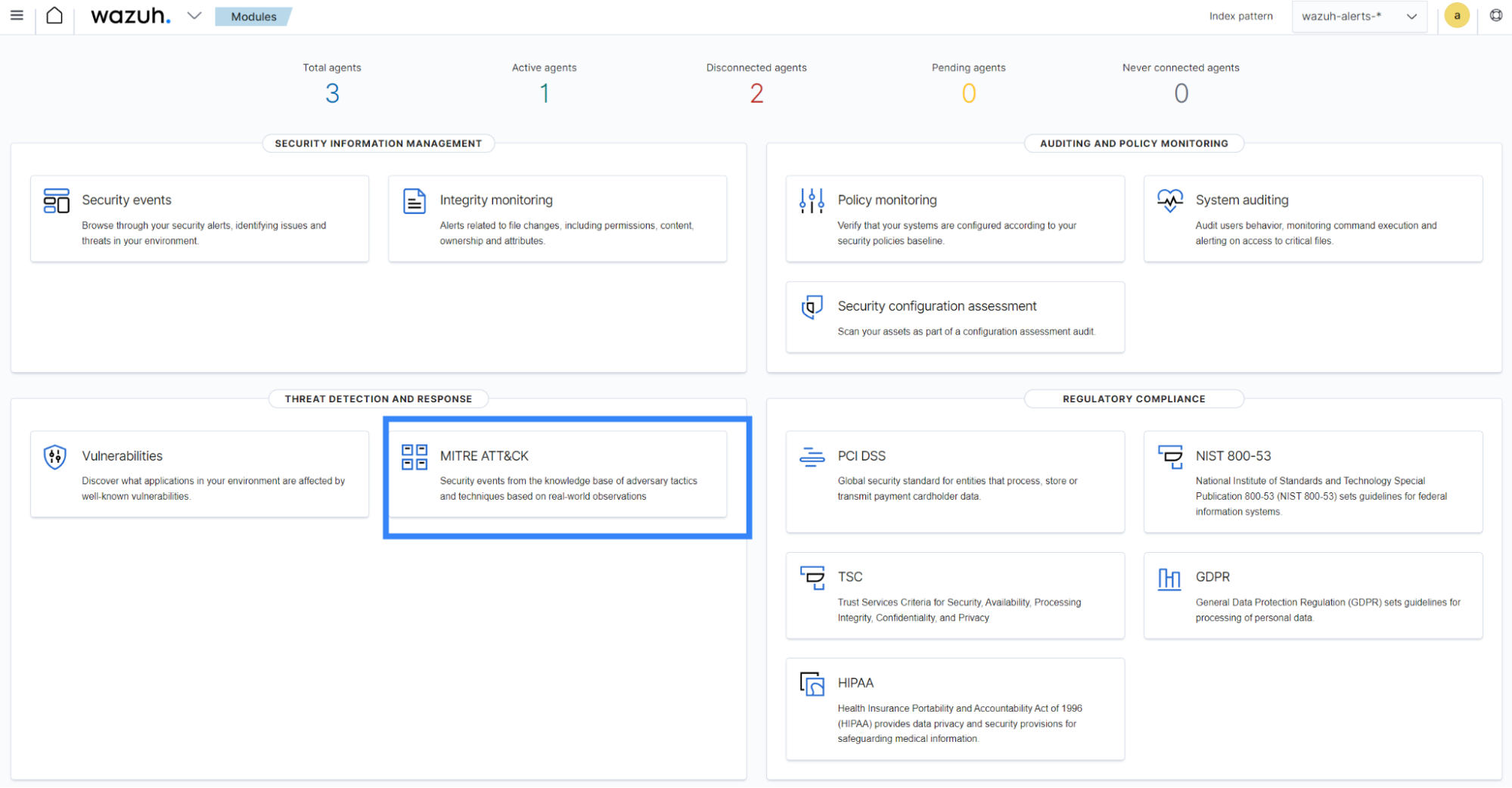Image resolution: width=1512 pixels, height=788 pixels.
Task: Click 'Scan your assets' description text
Action: pyautogui.click(x=966, y=331)
